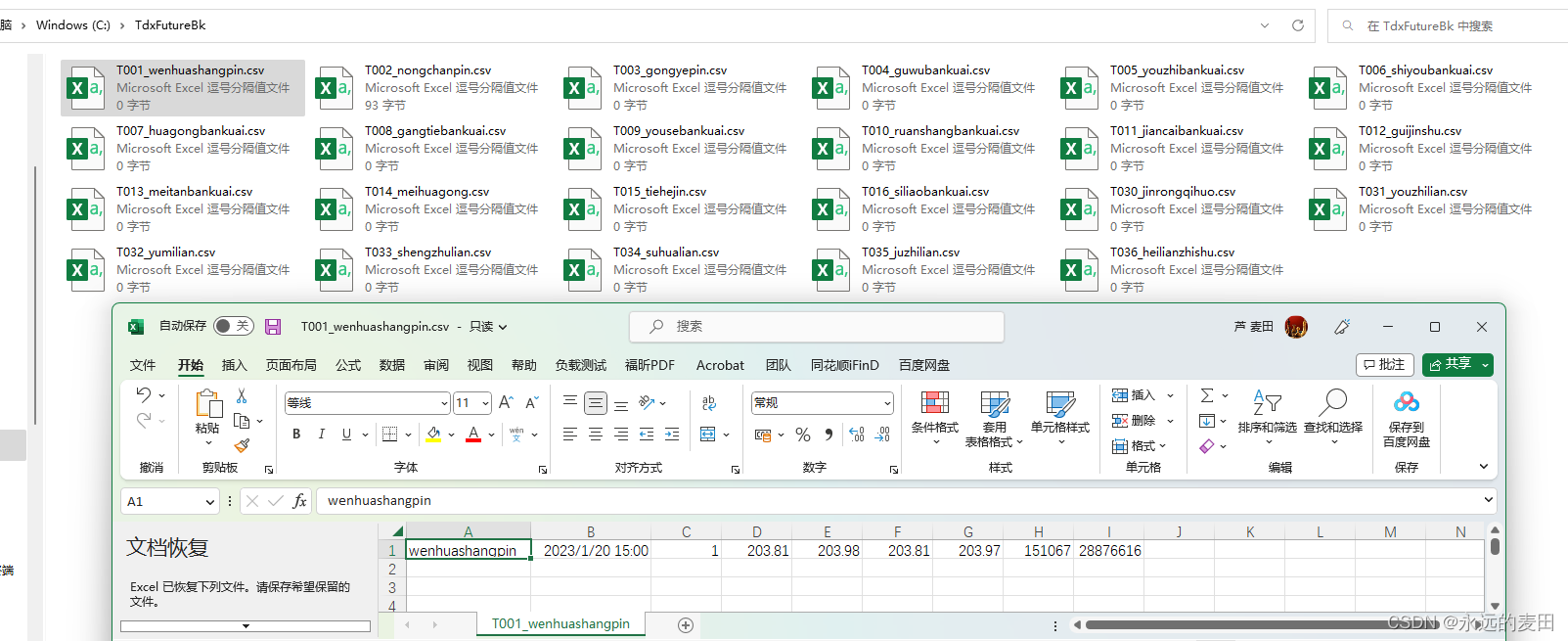This screenshot has width=1568, height=641.
Task: Click the Cut scissors icon
Action: click(242, 395)
